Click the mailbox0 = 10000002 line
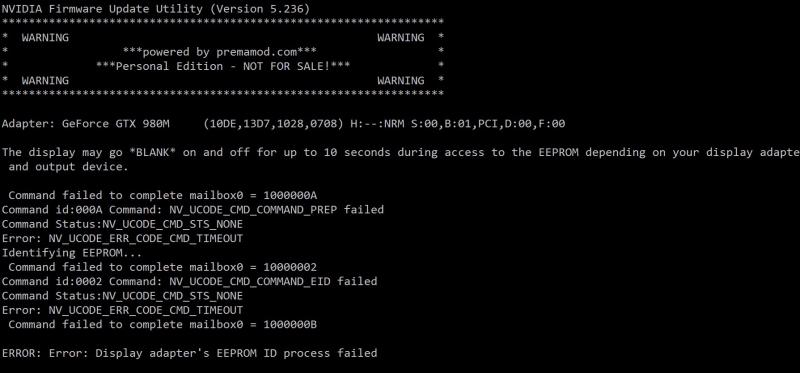This screenshot has width=800, height=373. [163, 267]
